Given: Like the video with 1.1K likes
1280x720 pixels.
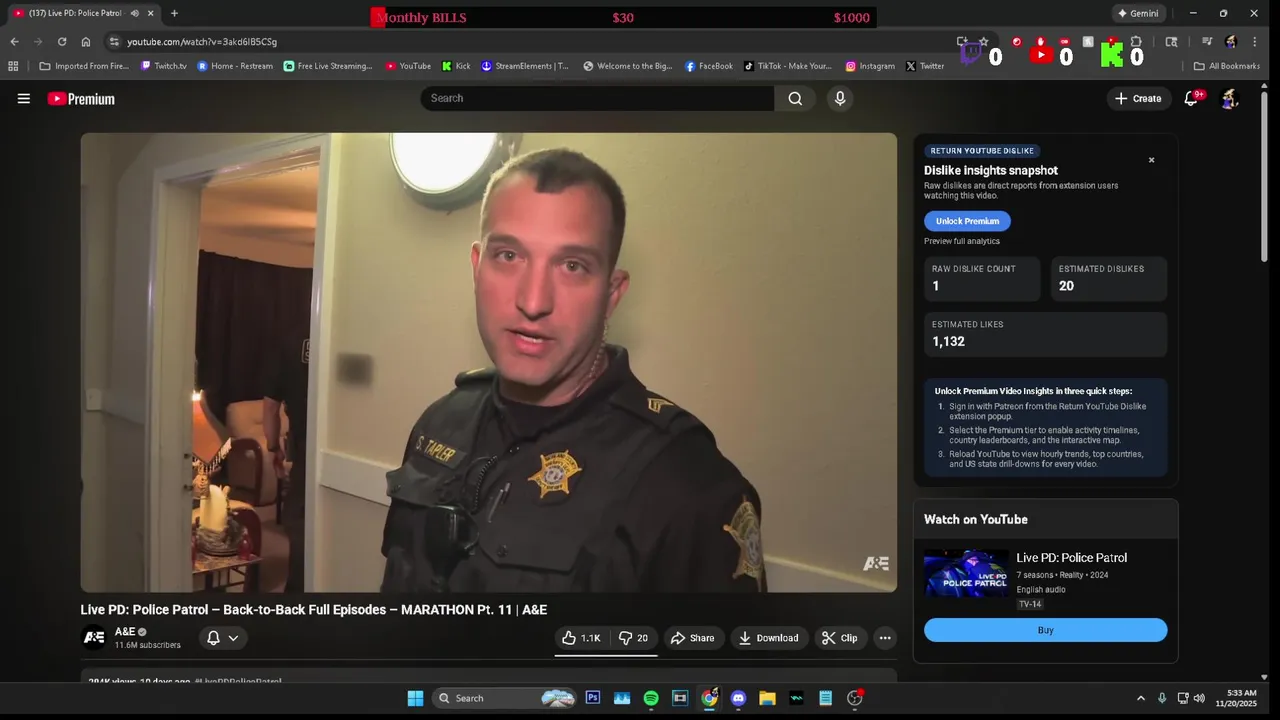Looking at the screenshot, I should pos(581,638).
